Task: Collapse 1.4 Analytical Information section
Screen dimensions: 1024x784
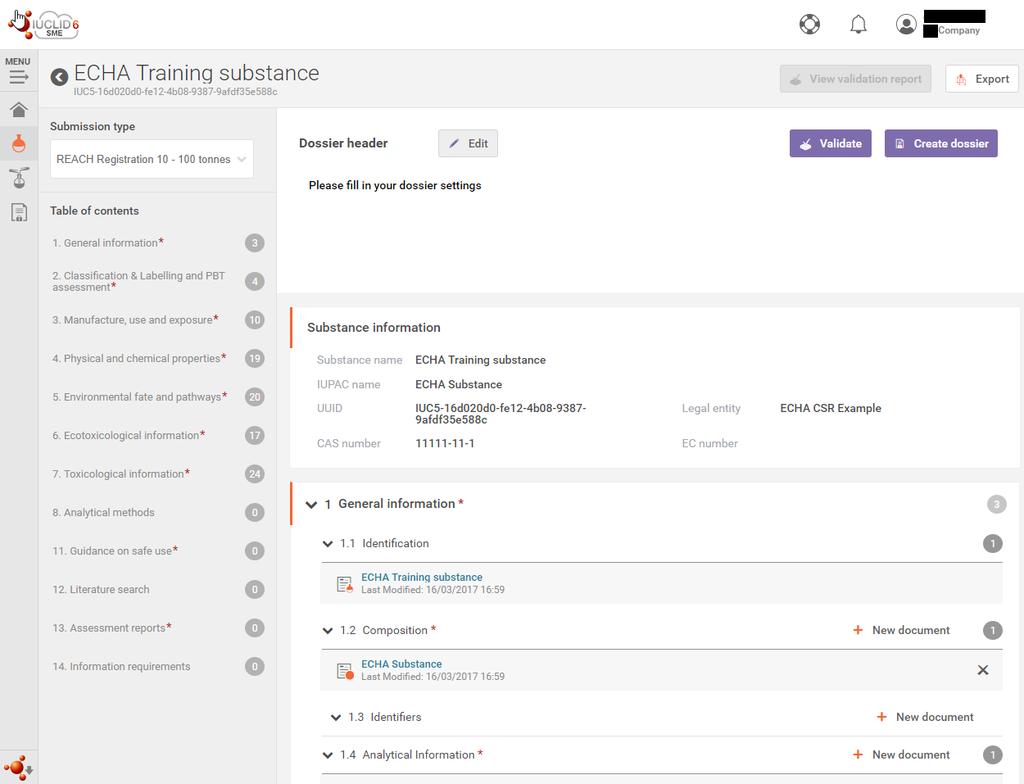Action: point(327,755)
